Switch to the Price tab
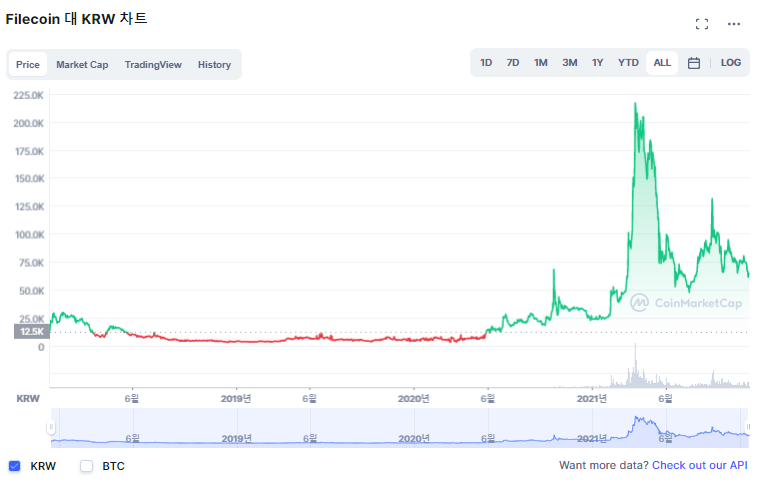767x494 pixels. (27, 65)
